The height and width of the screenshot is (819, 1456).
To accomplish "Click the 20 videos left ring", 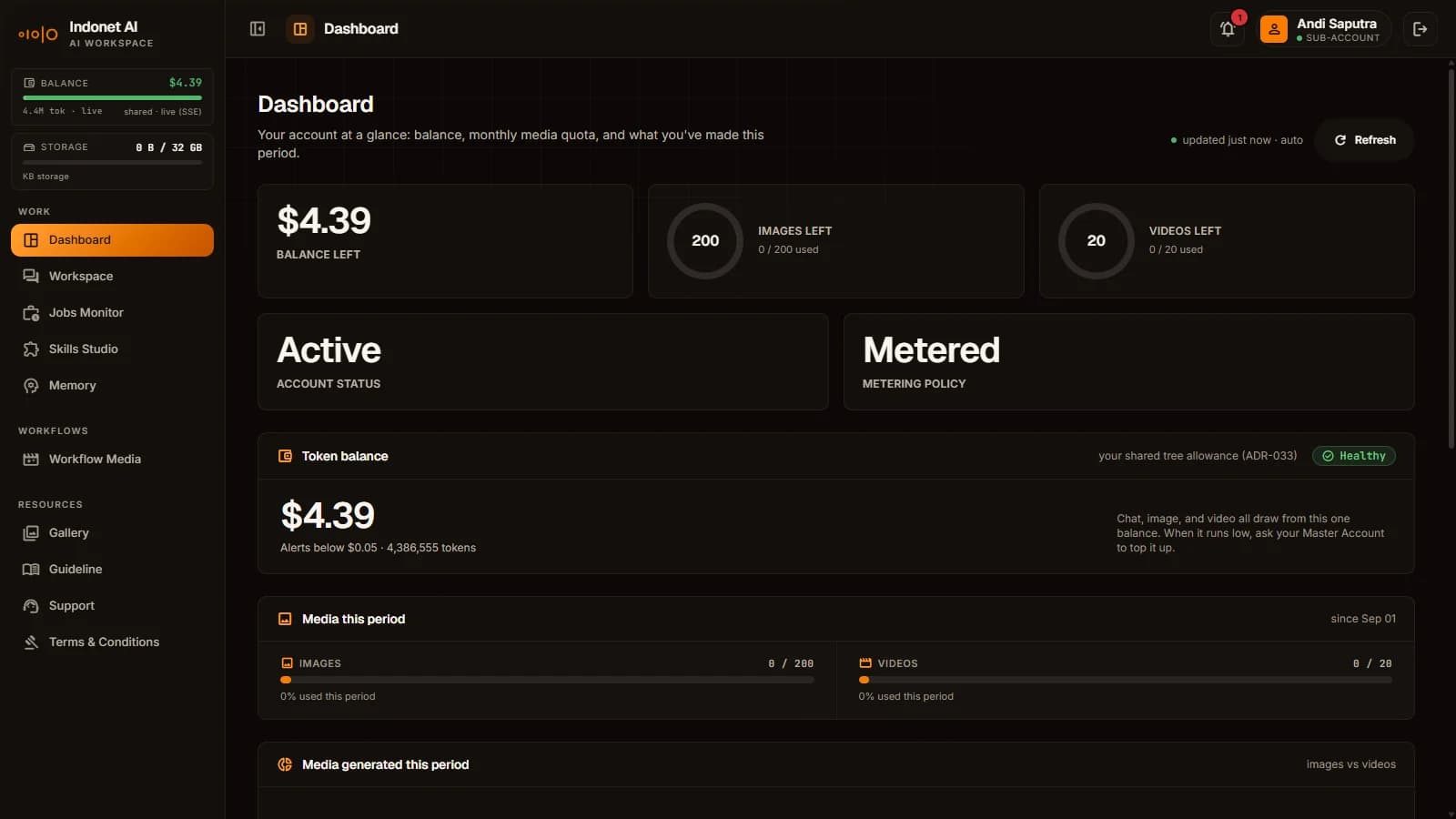I will pos(1096,241).
